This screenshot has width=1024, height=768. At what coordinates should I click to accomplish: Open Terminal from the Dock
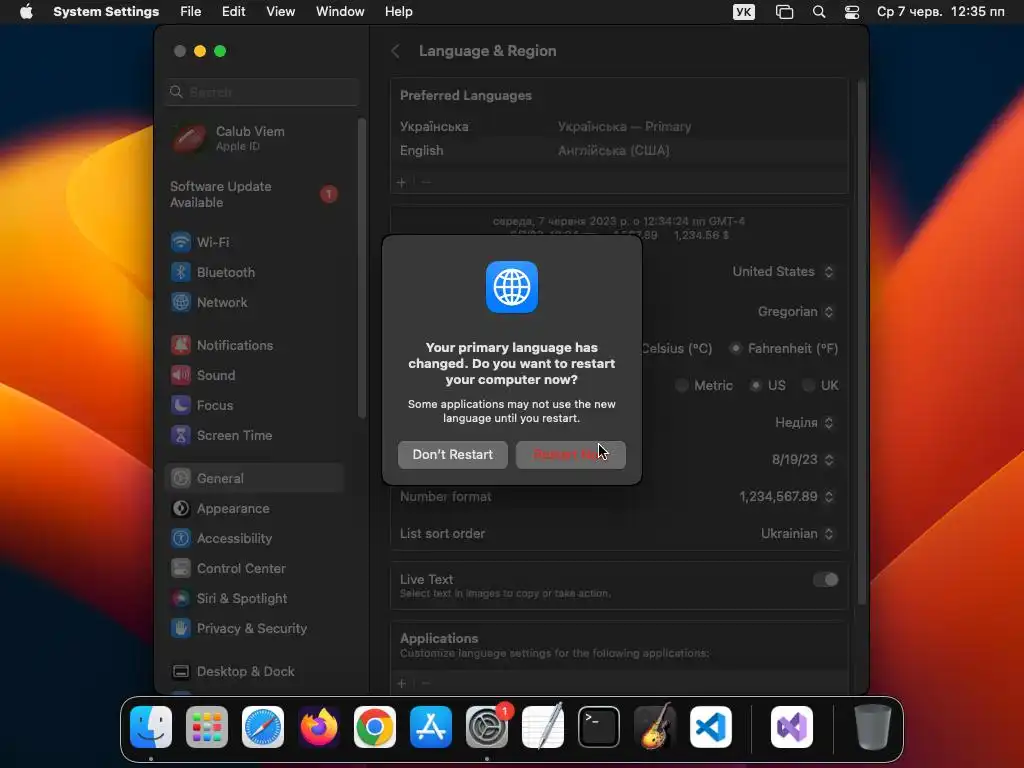(x=599, y=727)
